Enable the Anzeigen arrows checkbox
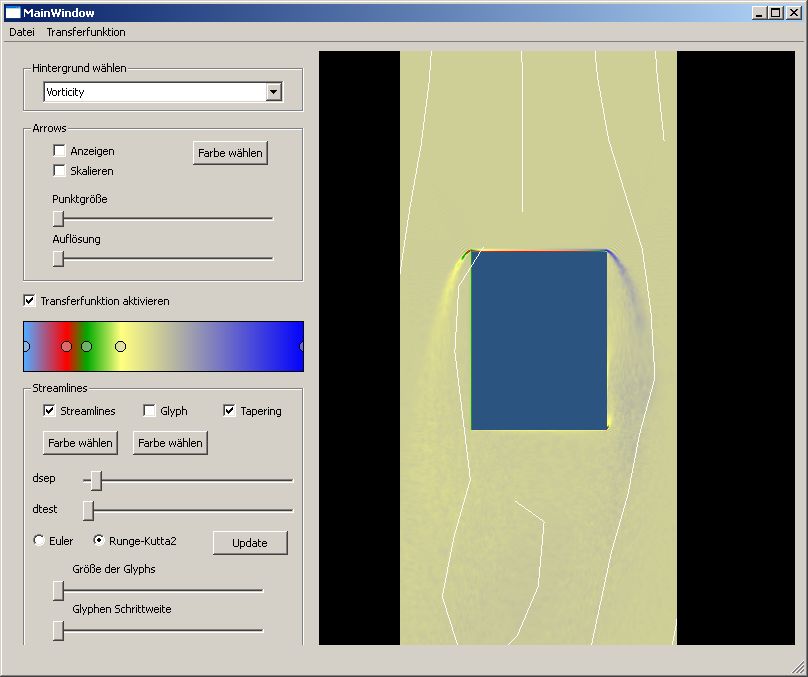The width and height of the screenshot is (808, 677). coord(59,151)
